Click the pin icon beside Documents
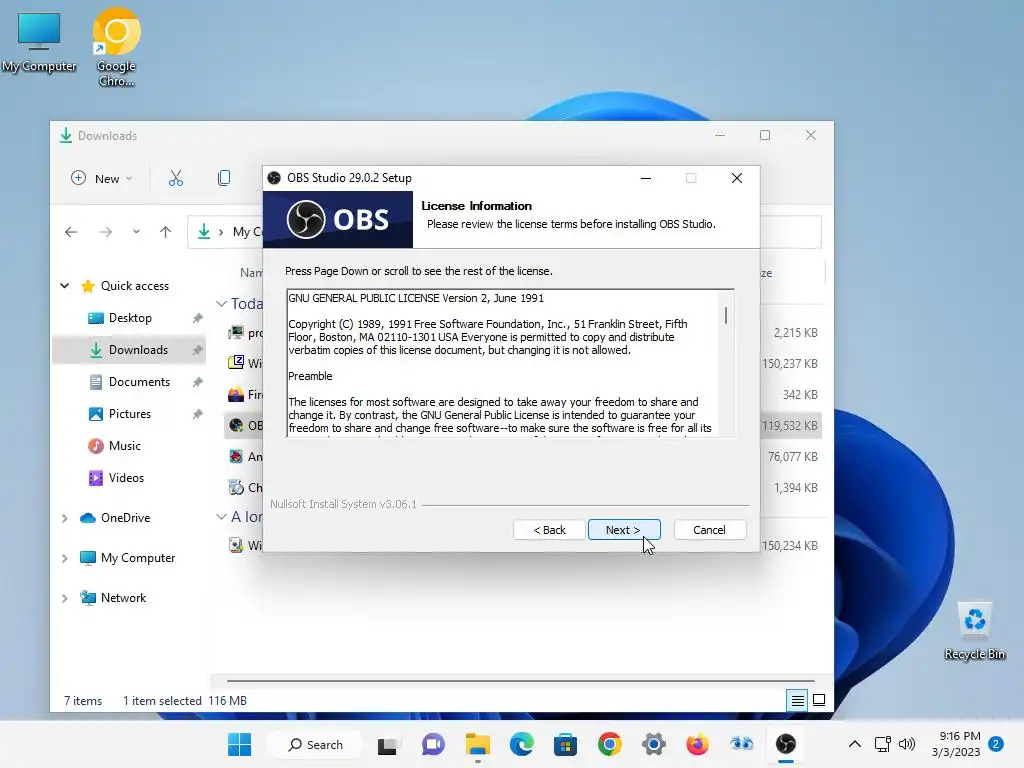The image size is (1024, 768). pyautogui.click(x=197, y=382)
